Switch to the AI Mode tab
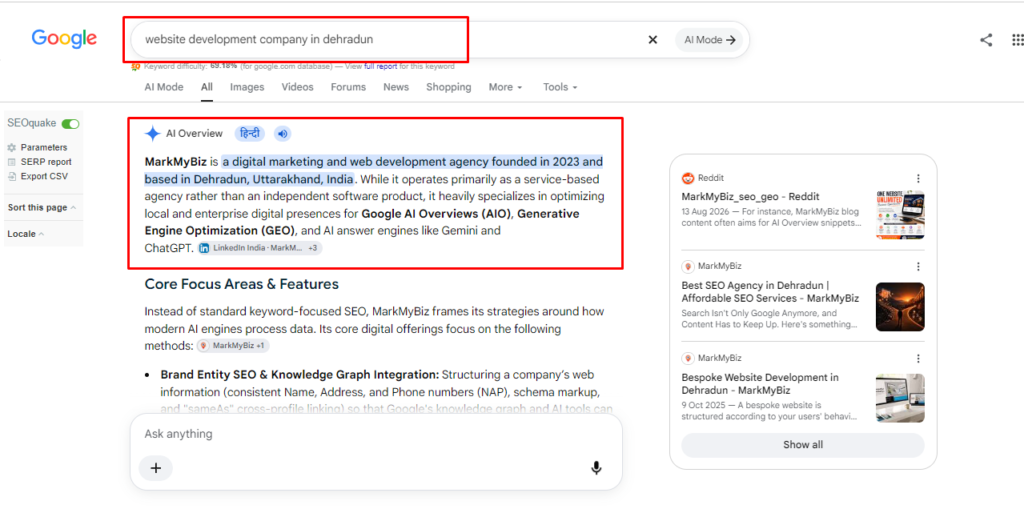1024x513 pixels. (164, 87)
